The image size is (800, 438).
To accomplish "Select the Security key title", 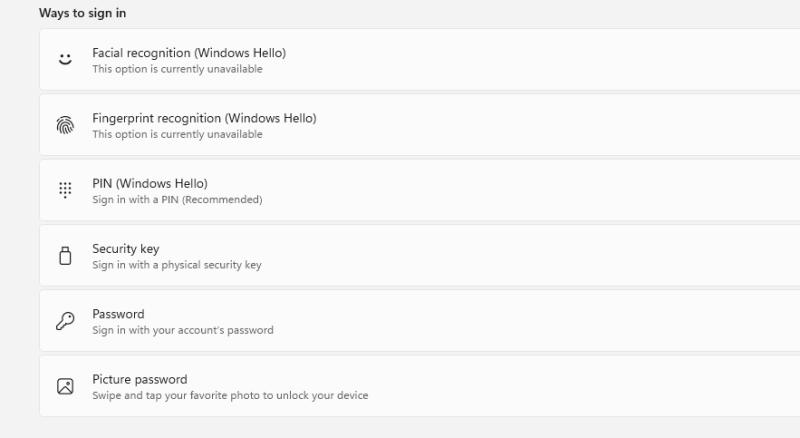I will click(x=126, y=249).
